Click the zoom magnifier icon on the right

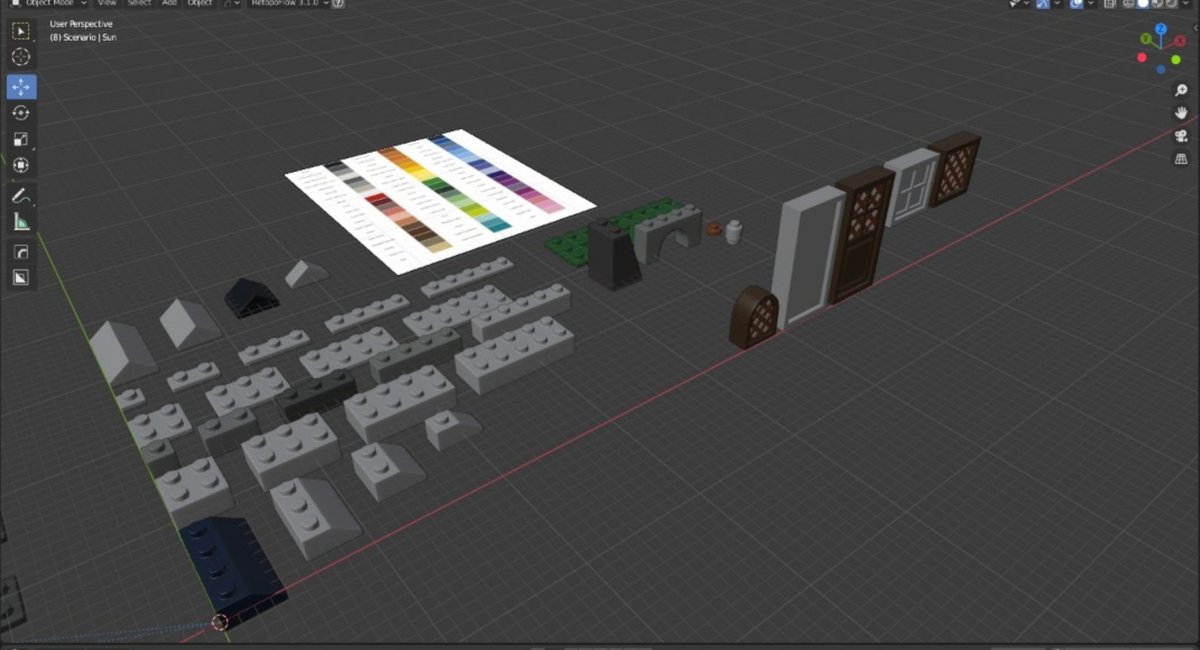point(1181,90)
